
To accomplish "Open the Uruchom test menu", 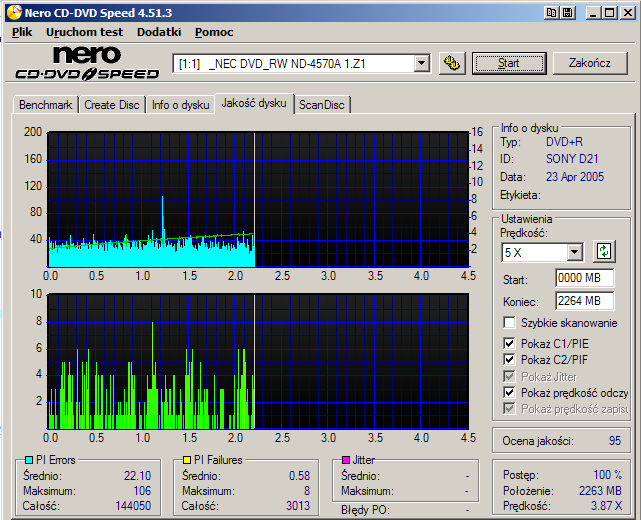I will 84,32.
